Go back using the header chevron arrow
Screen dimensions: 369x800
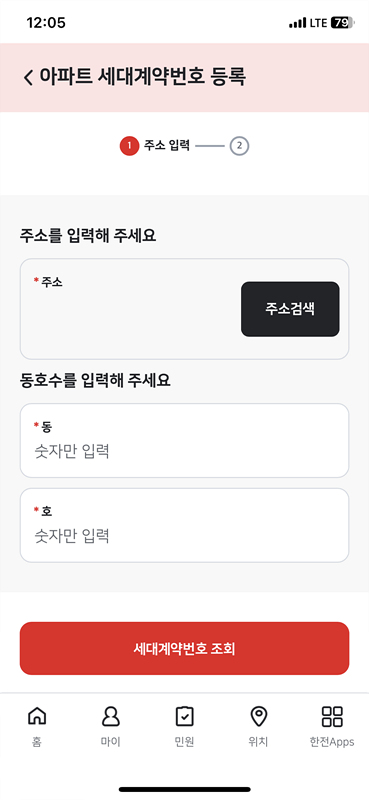[x=28, y=78]
